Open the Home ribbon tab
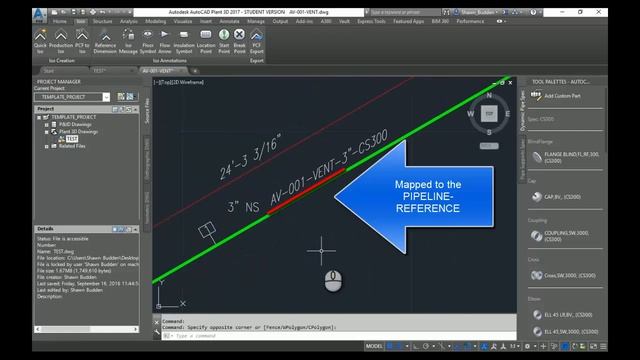Viewport: 640px width, 360px height. (x=60, y=21)
